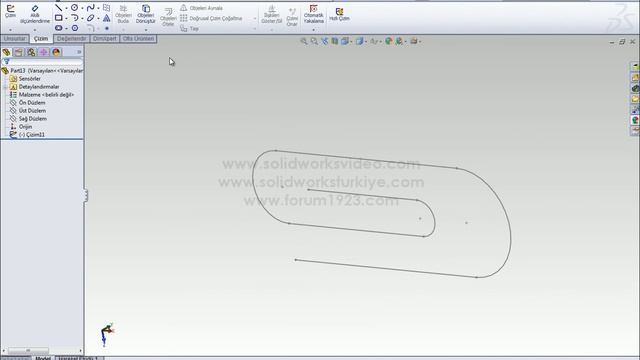Select the Slot sketch tool
640x360 pixels.
(x=59, y=28)
